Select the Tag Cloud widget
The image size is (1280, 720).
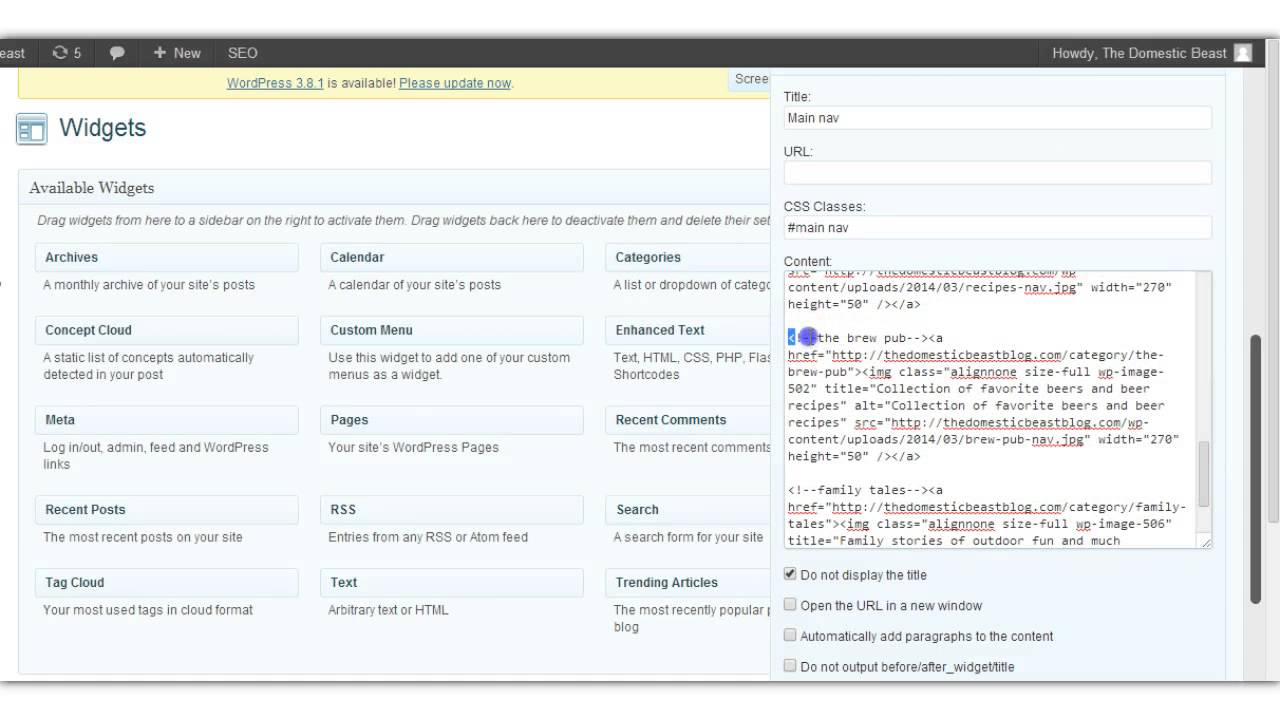[167, 582]
